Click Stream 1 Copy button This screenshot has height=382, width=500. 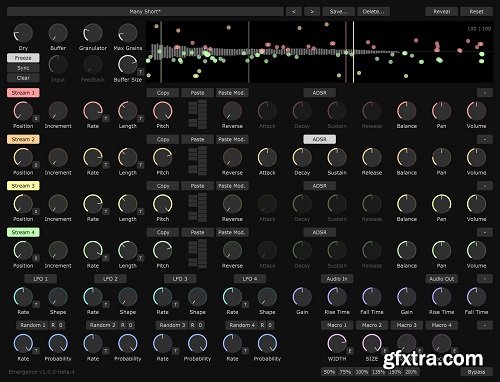click(x=163, y=93)
